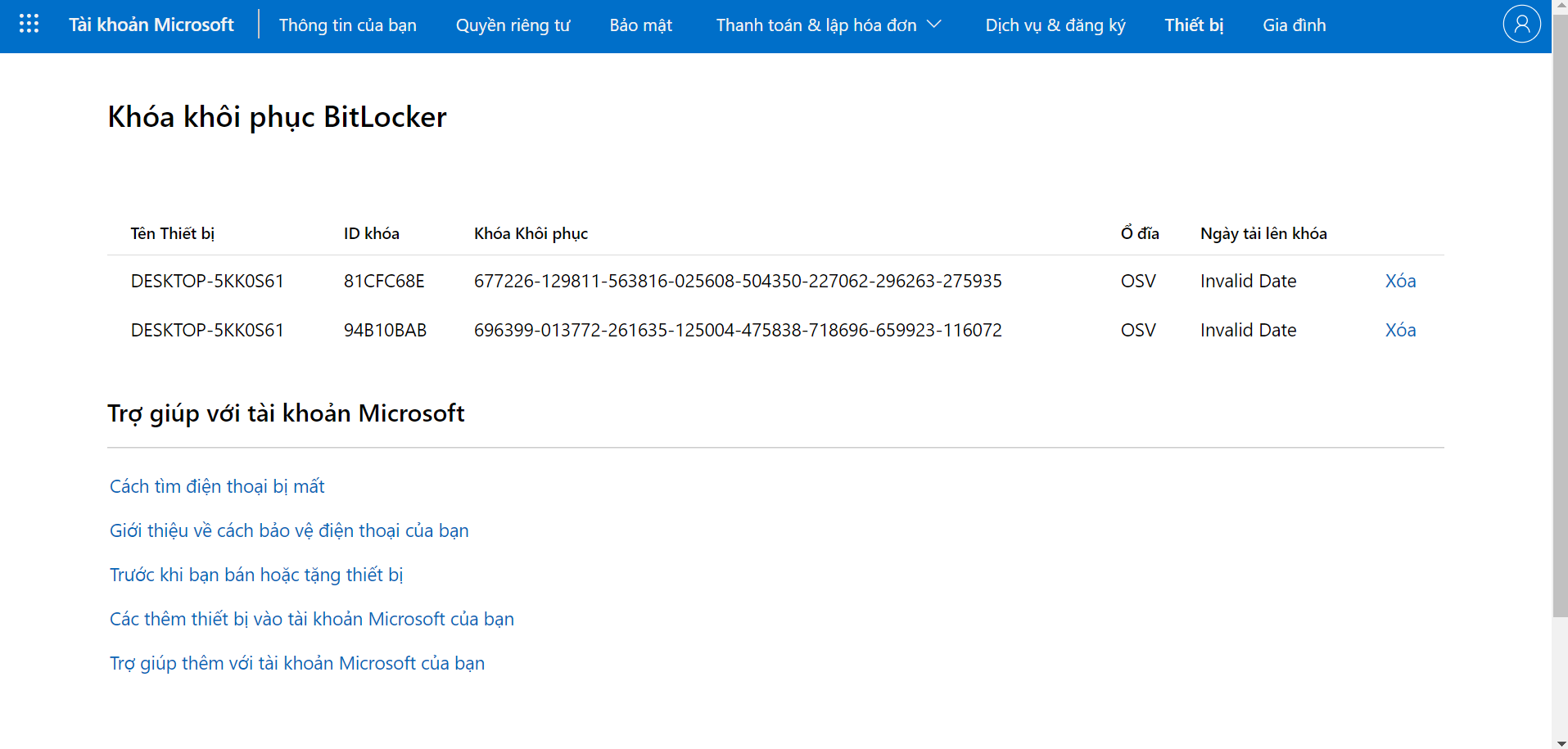Click ID khóa column header

click(x=372, y=233)
